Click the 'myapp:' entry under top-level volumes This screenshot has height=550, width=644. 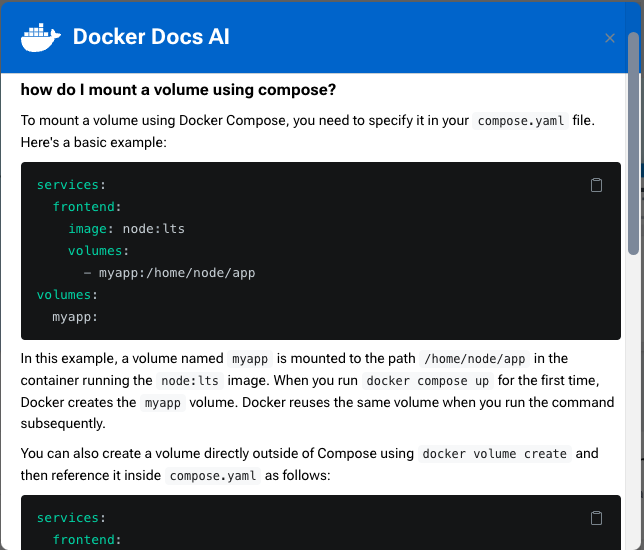(75, 317)
